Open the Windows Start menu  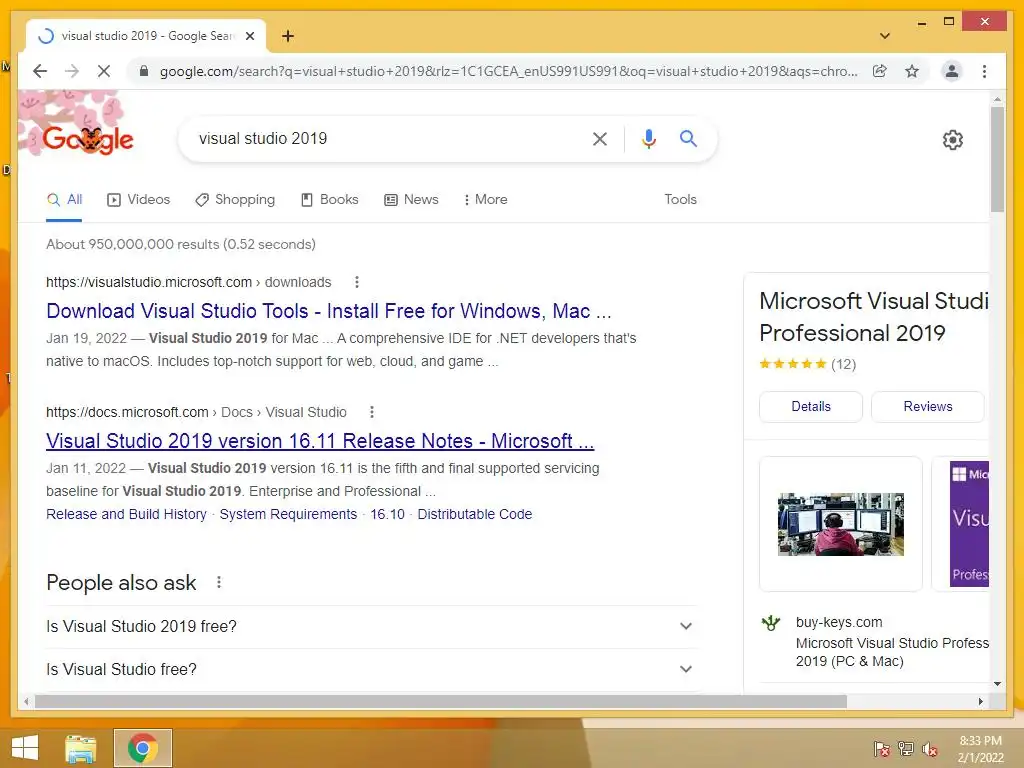[25, 748]
